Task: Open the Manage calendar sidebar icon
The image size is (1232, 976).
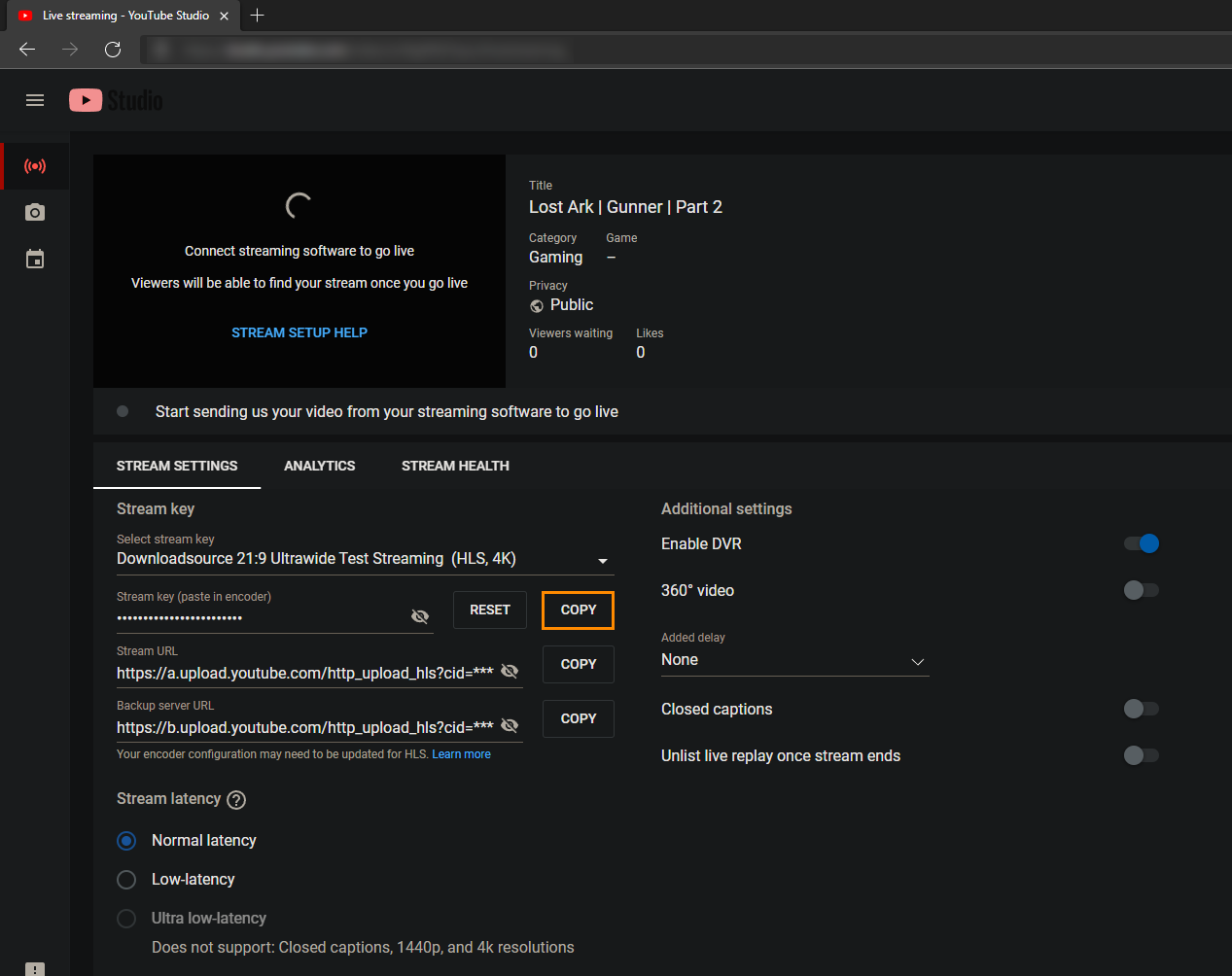Action: (35, 259)
